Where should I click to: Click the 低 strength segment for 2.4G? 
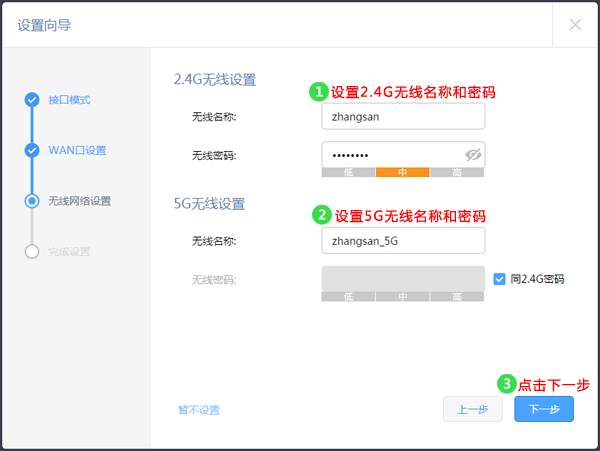click(348, 172)
